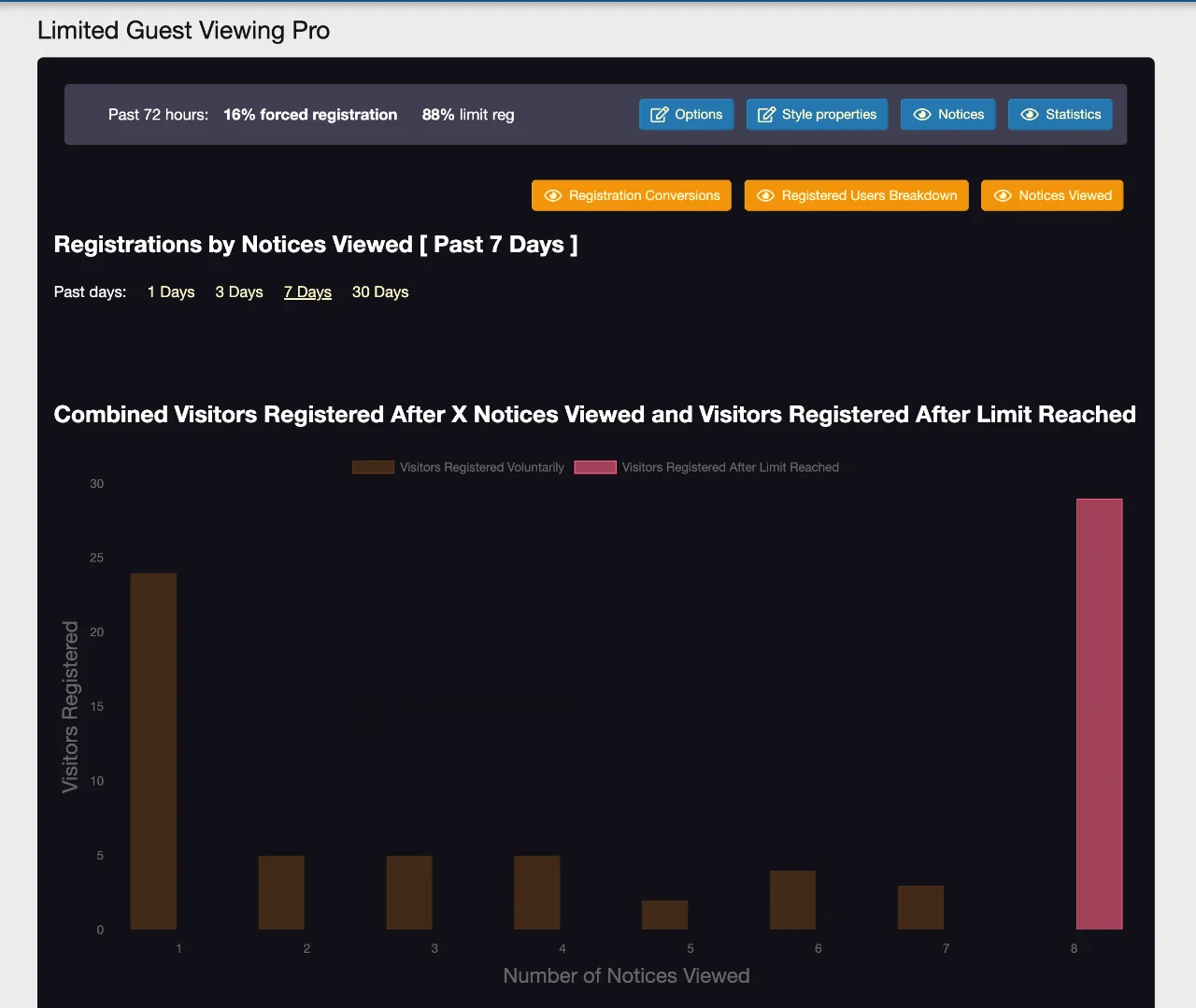Click the brown legend color swatch
1196x1008 pixels.
pyautogui.click(x=373, y=467)
